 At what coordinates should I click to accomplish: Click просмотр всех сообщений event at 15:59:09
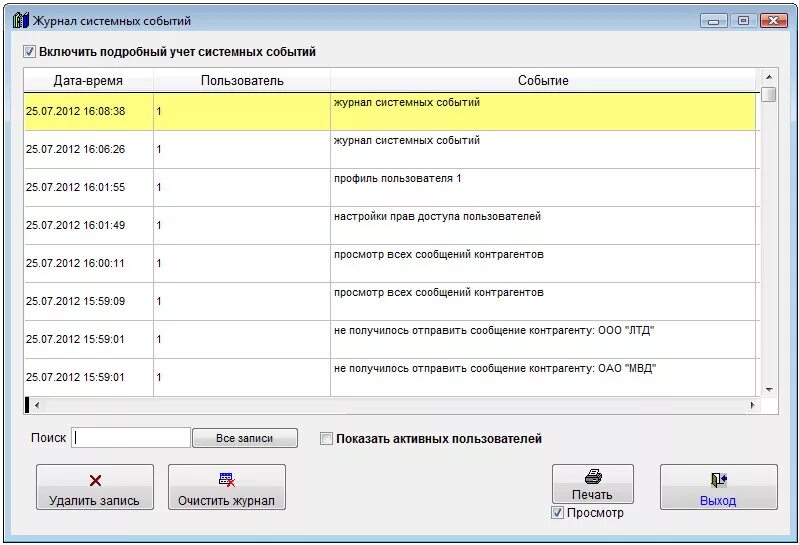coord(439,292)
